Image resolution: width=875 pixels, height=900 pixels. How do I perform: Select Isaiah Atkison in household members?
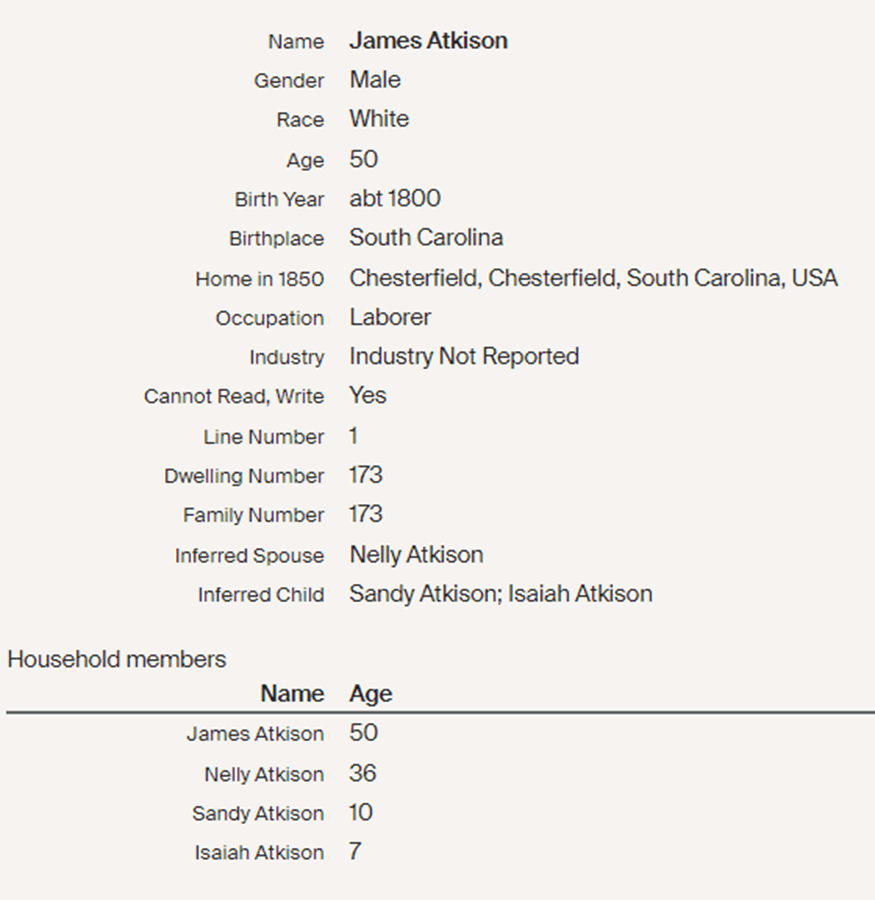(259, 853)
